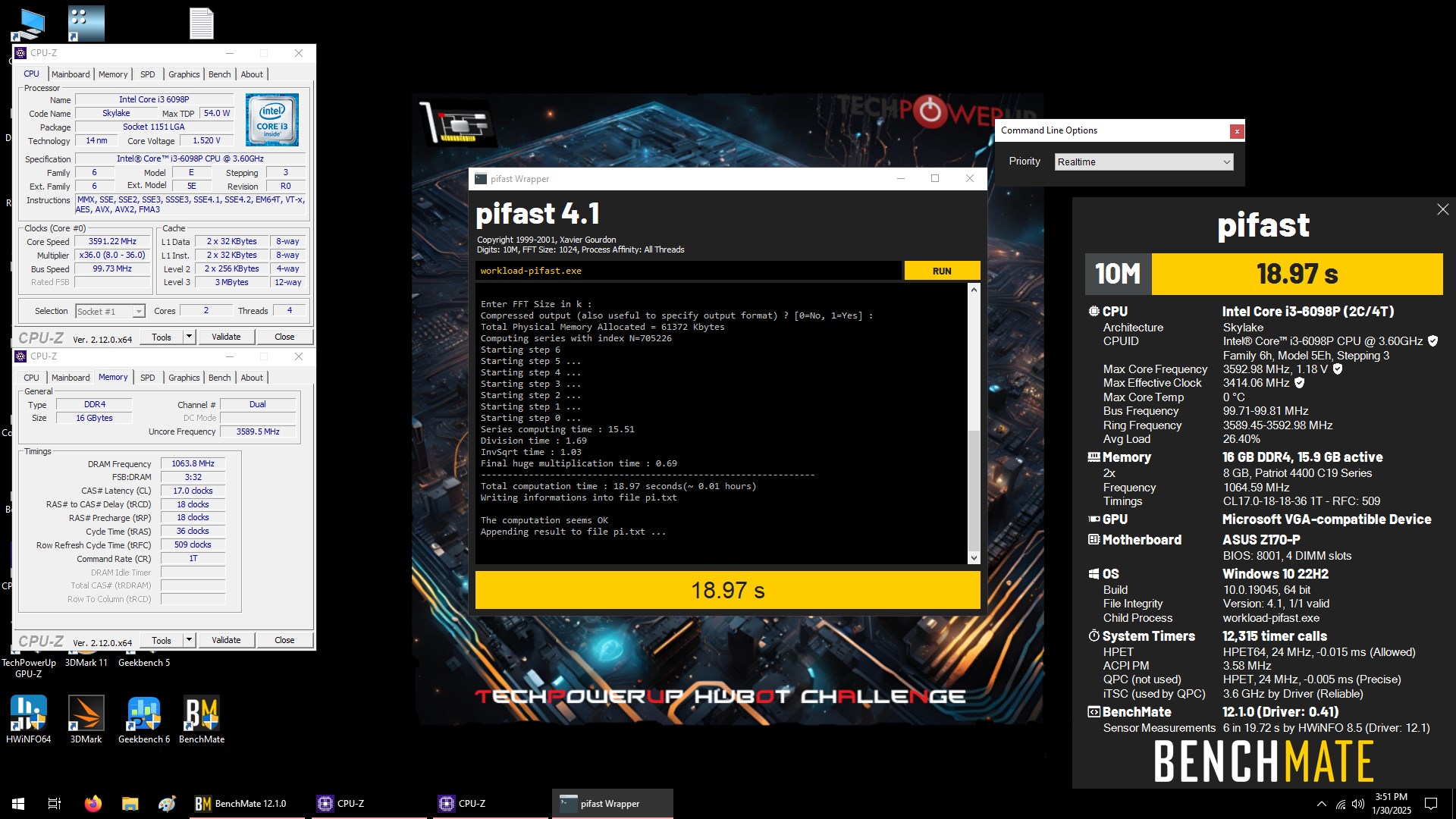Click the DRAM Frequency value 1063.8 MHz
Viewport: 1456px width, 819px height.
(193, 463)
